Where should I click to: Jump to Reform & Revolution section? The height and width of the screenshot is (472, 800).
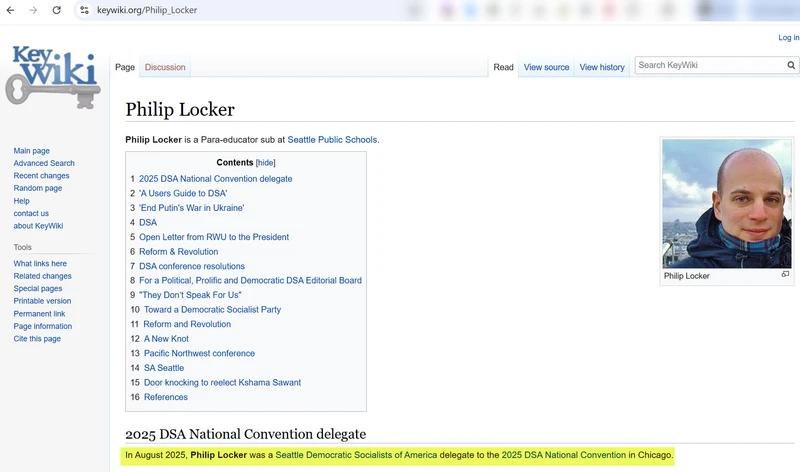tap(179, 252)
